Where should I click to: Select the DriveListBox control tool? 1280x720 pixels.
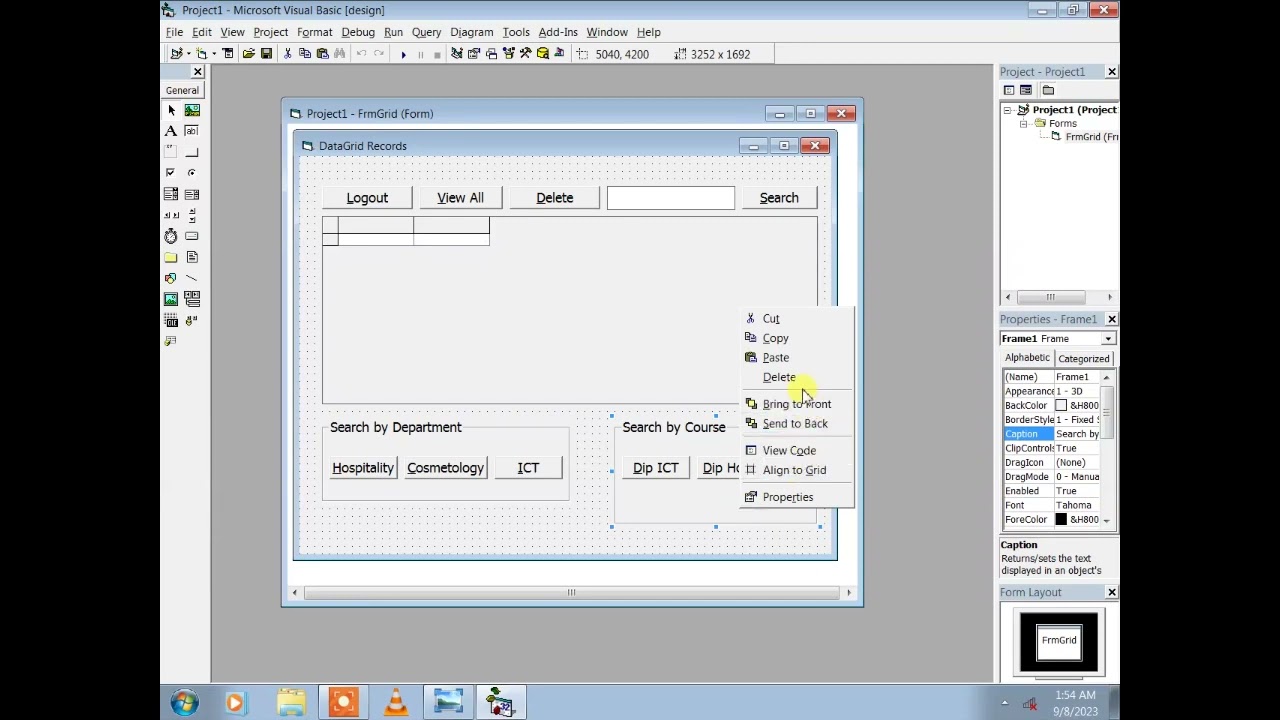pyautogui.click(x=192, y=236)
